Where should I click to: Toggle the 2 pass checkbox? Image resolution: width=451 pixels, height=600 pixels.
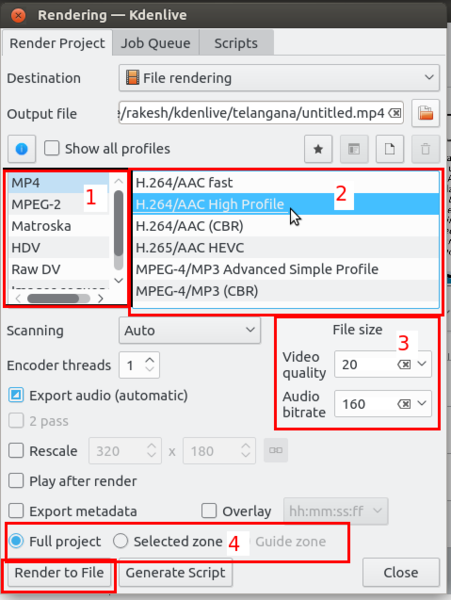16,421
